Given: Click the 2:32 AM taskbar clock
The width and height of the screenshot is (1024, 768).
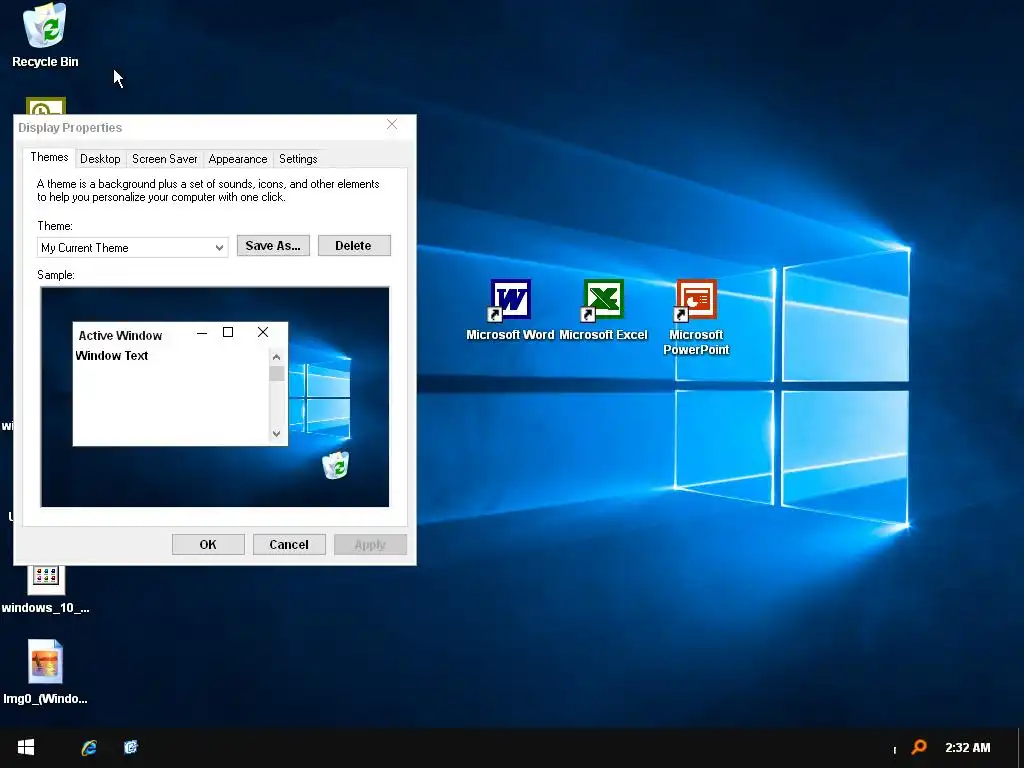Looking at the screenshot, I should click(967, 748).
